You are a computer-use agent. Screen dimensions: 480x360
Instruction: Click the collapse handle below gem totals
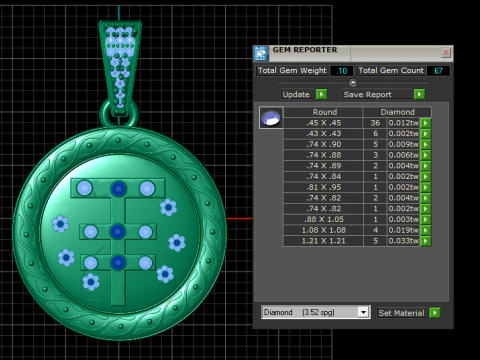pos(353,82)
